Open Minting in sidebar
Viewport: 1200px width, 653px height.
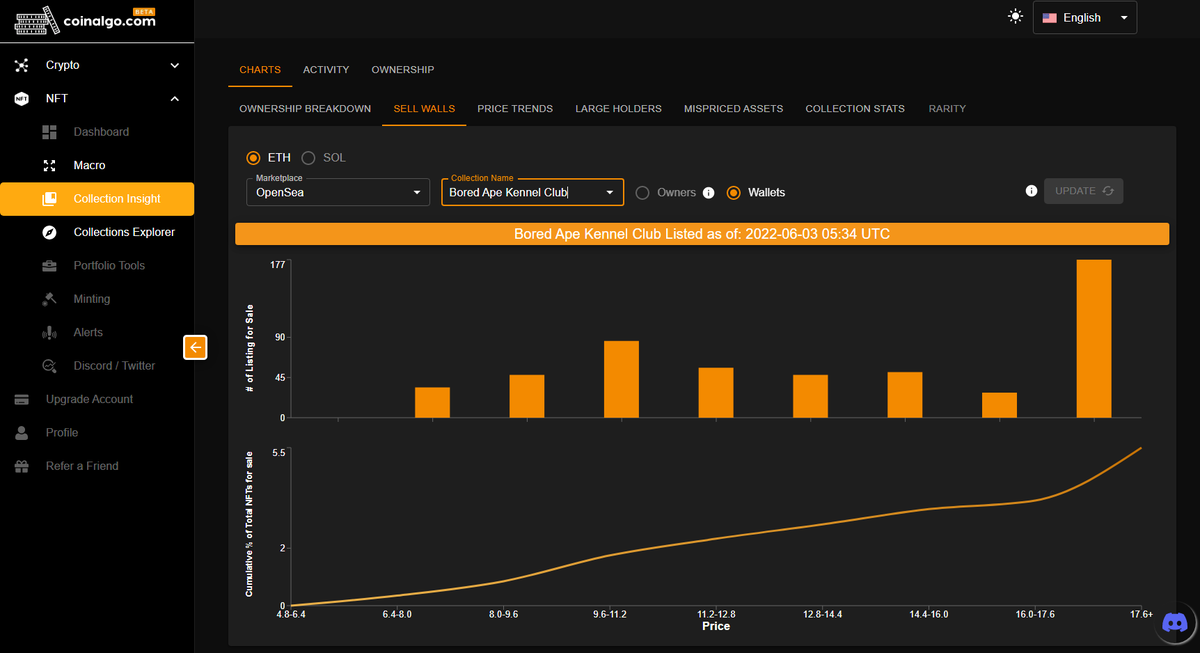(x=97, y=299)
